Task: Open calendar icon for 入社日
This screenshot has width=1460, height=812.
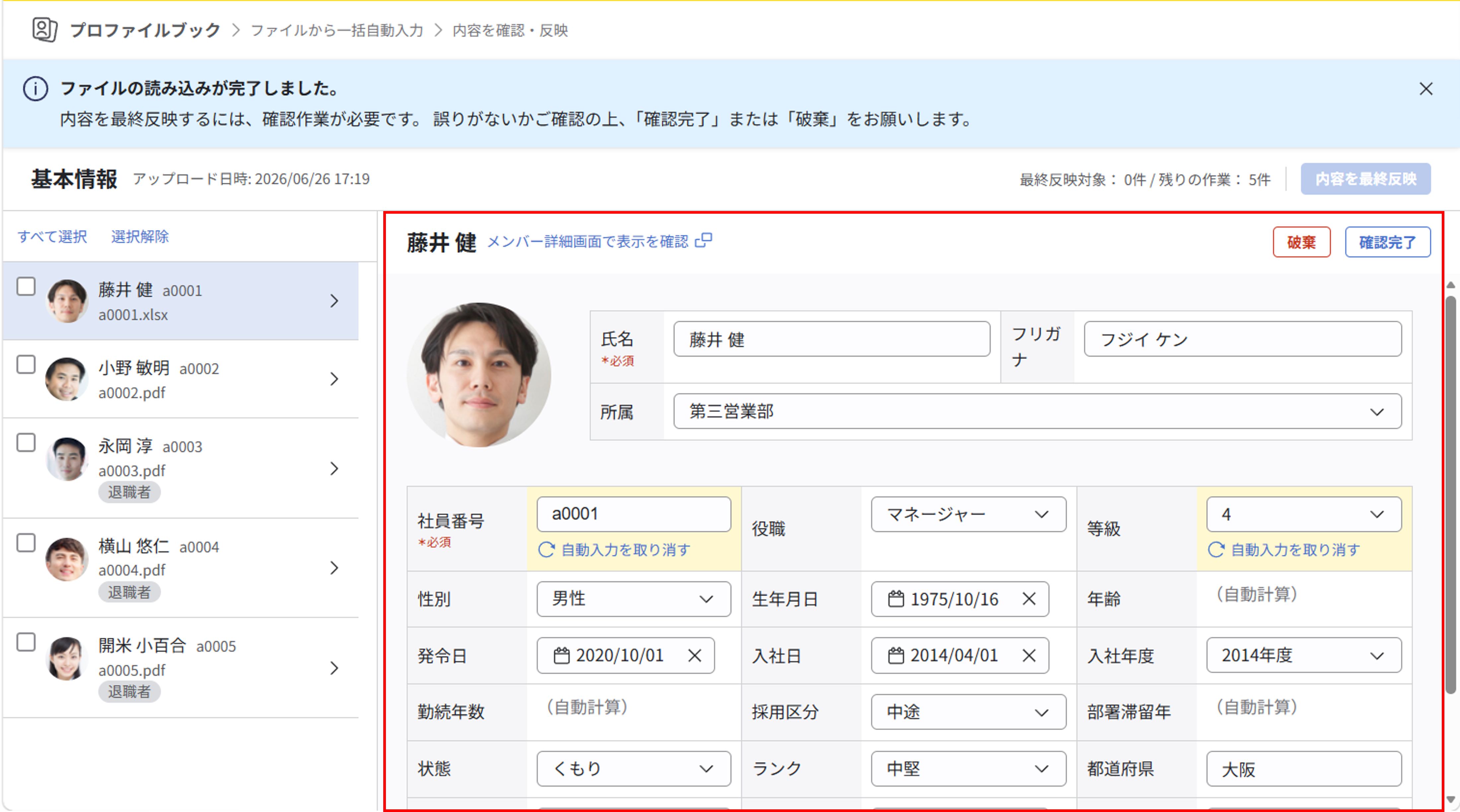Action: point(896,655)
